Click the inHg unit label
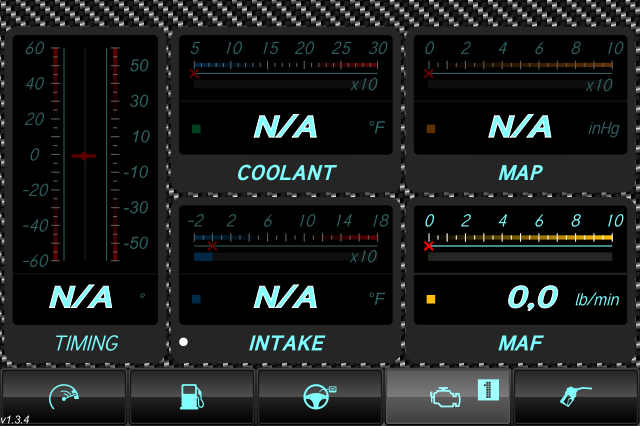The height and width of the screenshot is (426, 640). click(604, 129)
